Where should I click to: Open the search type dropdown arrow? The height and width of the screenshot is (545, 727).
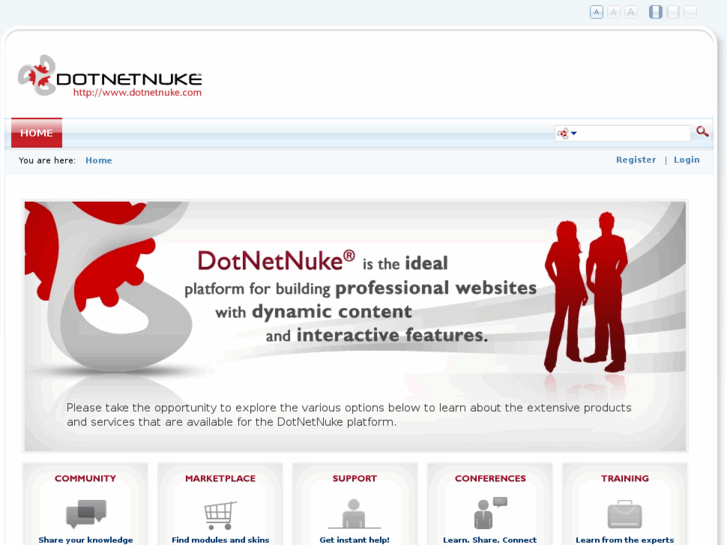click(x=574, y=134)
